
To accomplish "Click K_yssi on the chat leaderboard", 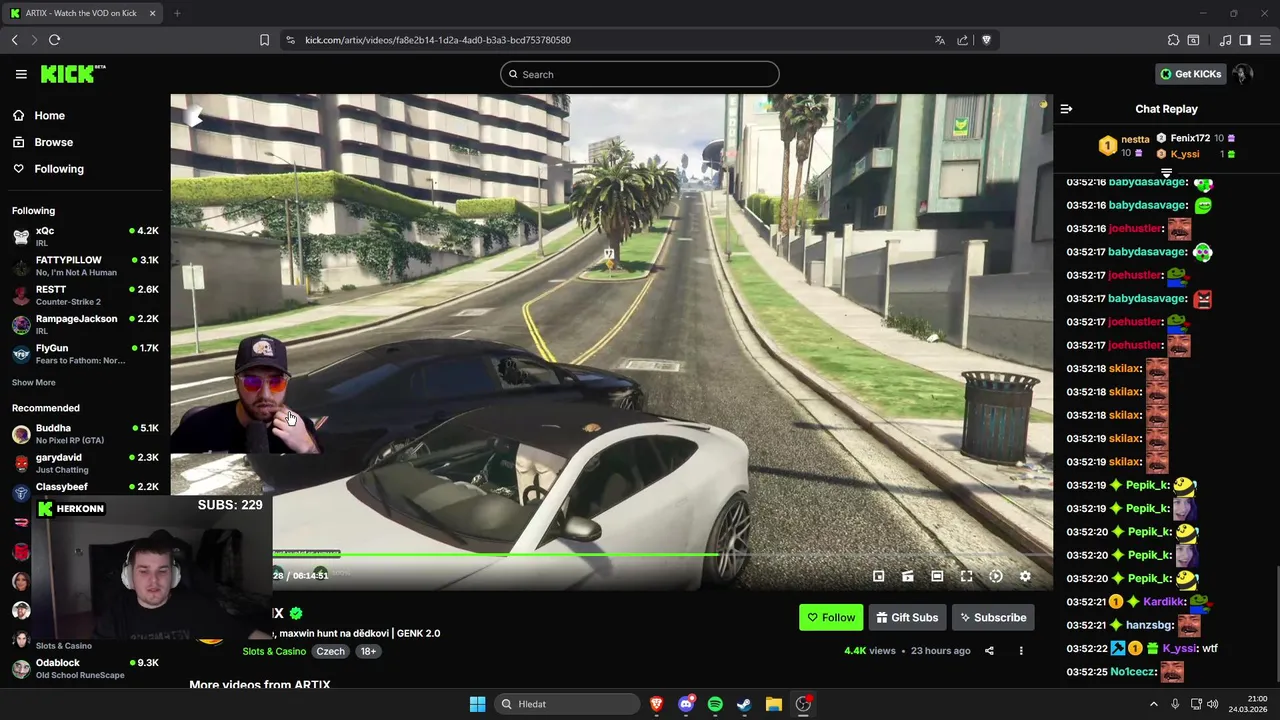I will coord(1184,154).
